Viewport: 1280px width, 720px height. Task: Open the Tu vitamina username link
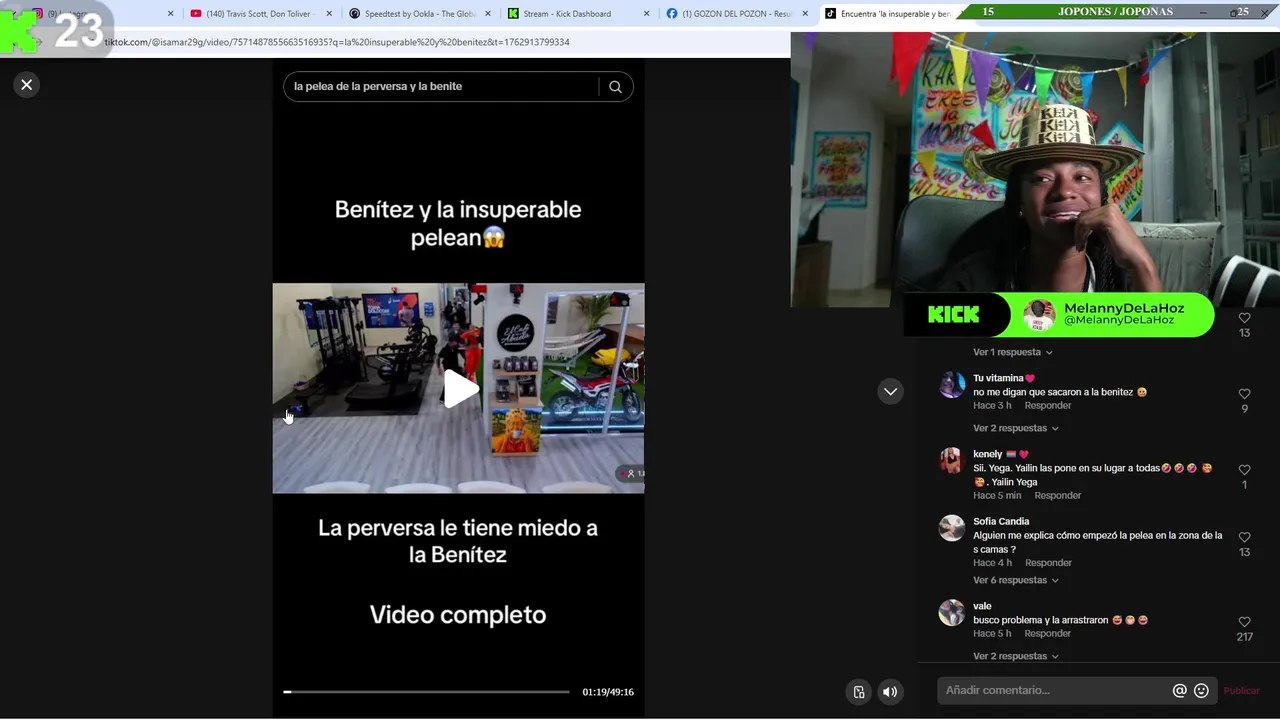pos(1004,378)
